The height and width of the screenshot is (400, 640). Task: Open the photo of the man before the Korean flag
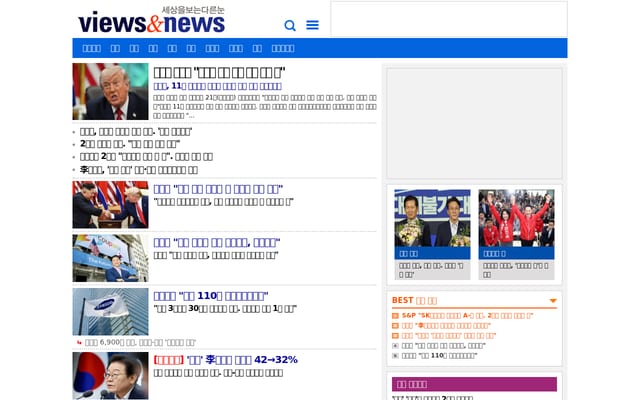click(x=111, y=376)
